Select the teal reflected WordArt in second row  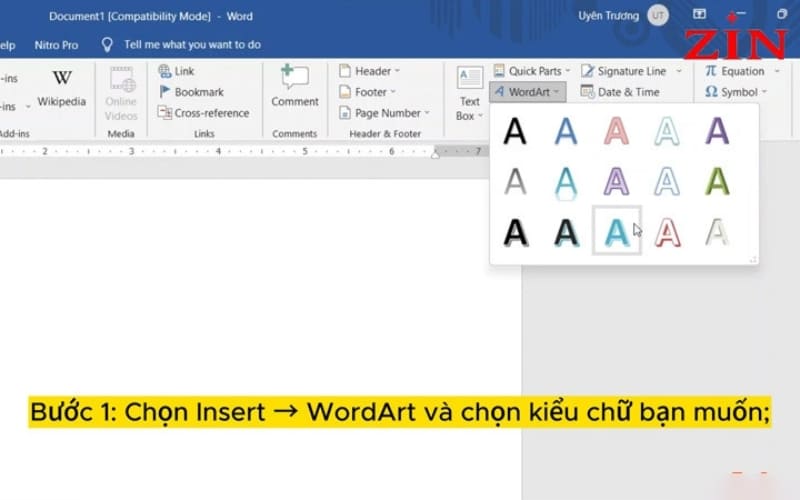(x=566, y=182)
